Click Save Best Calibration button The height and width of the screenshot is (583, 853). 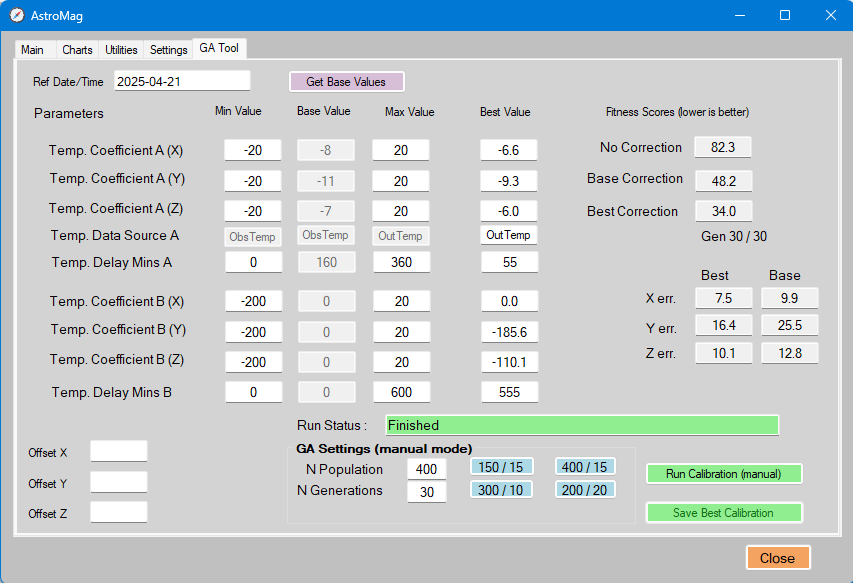[723, 513]
